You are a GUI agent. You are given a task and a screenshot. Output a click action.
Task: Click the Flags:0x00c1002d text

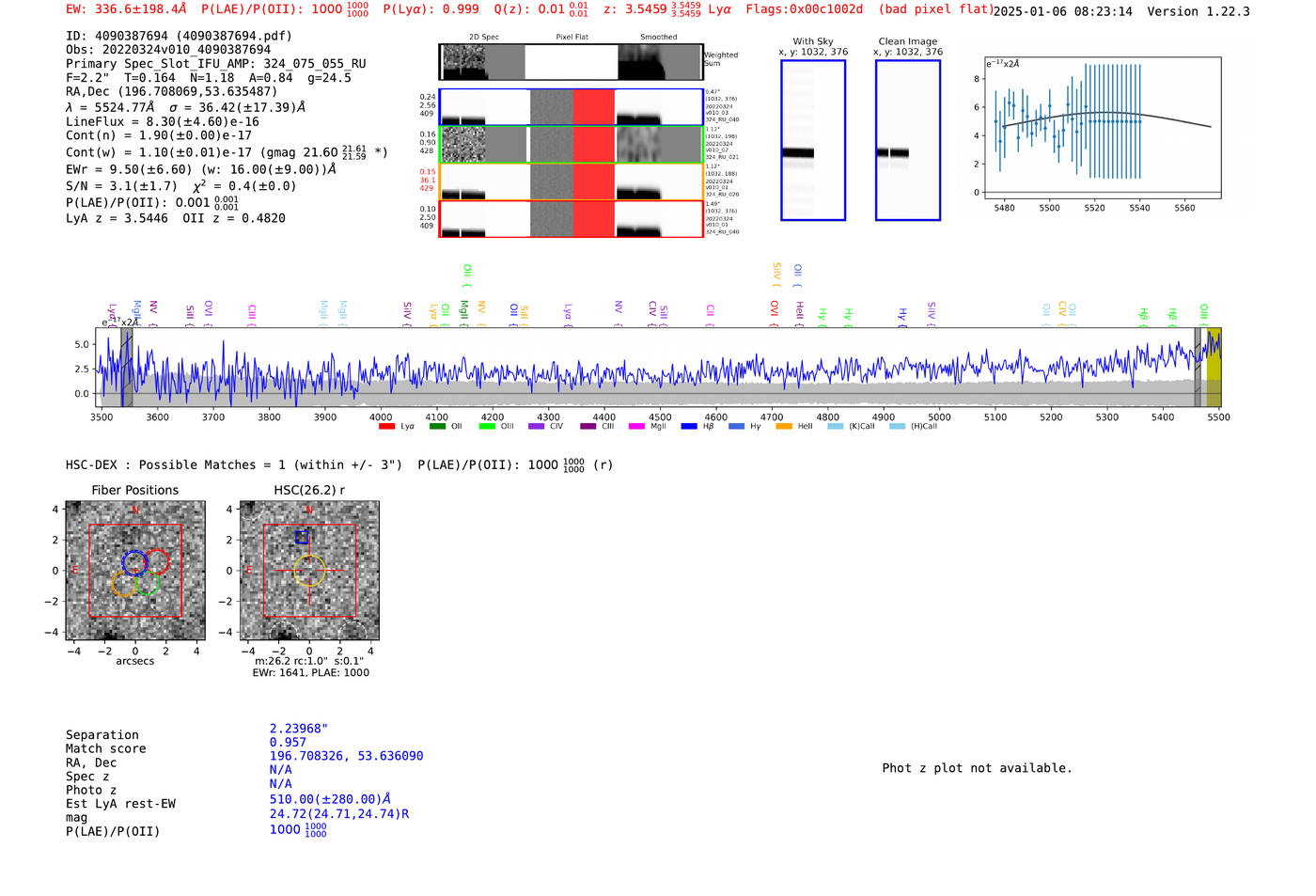click(x=805, y=9)
